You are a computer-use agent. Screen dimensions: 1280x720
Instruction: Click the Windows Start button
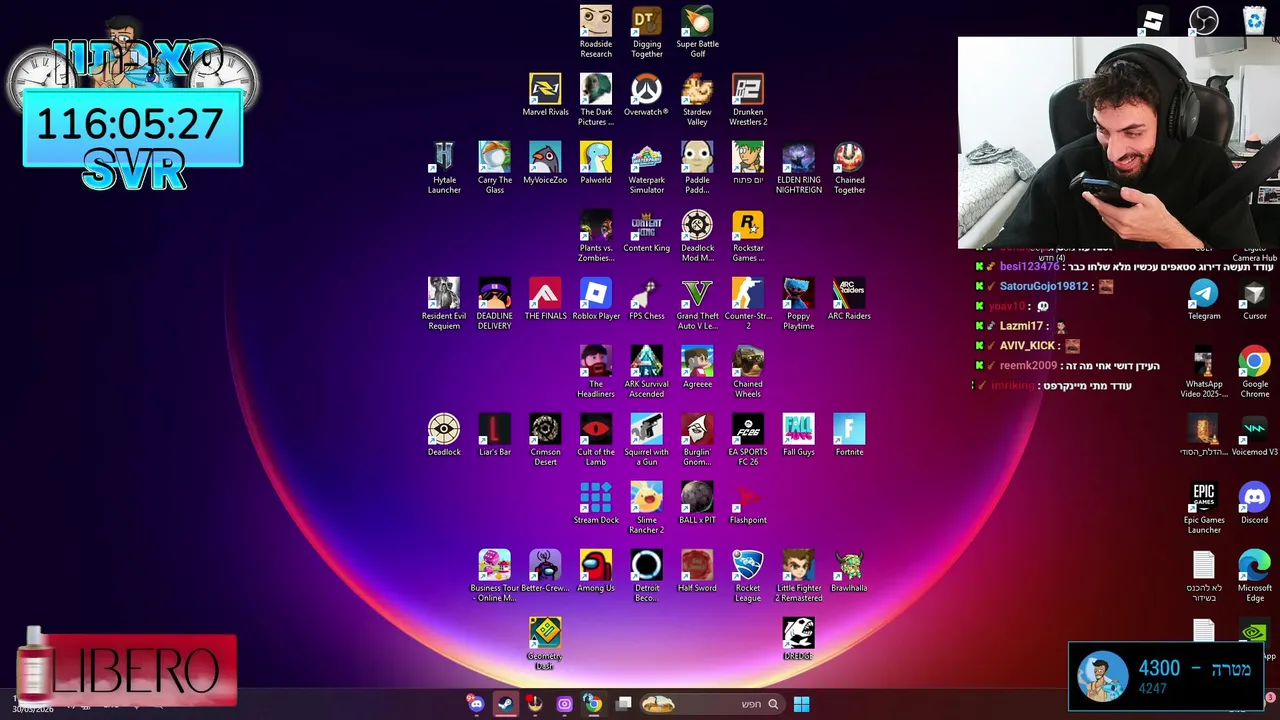801,704
